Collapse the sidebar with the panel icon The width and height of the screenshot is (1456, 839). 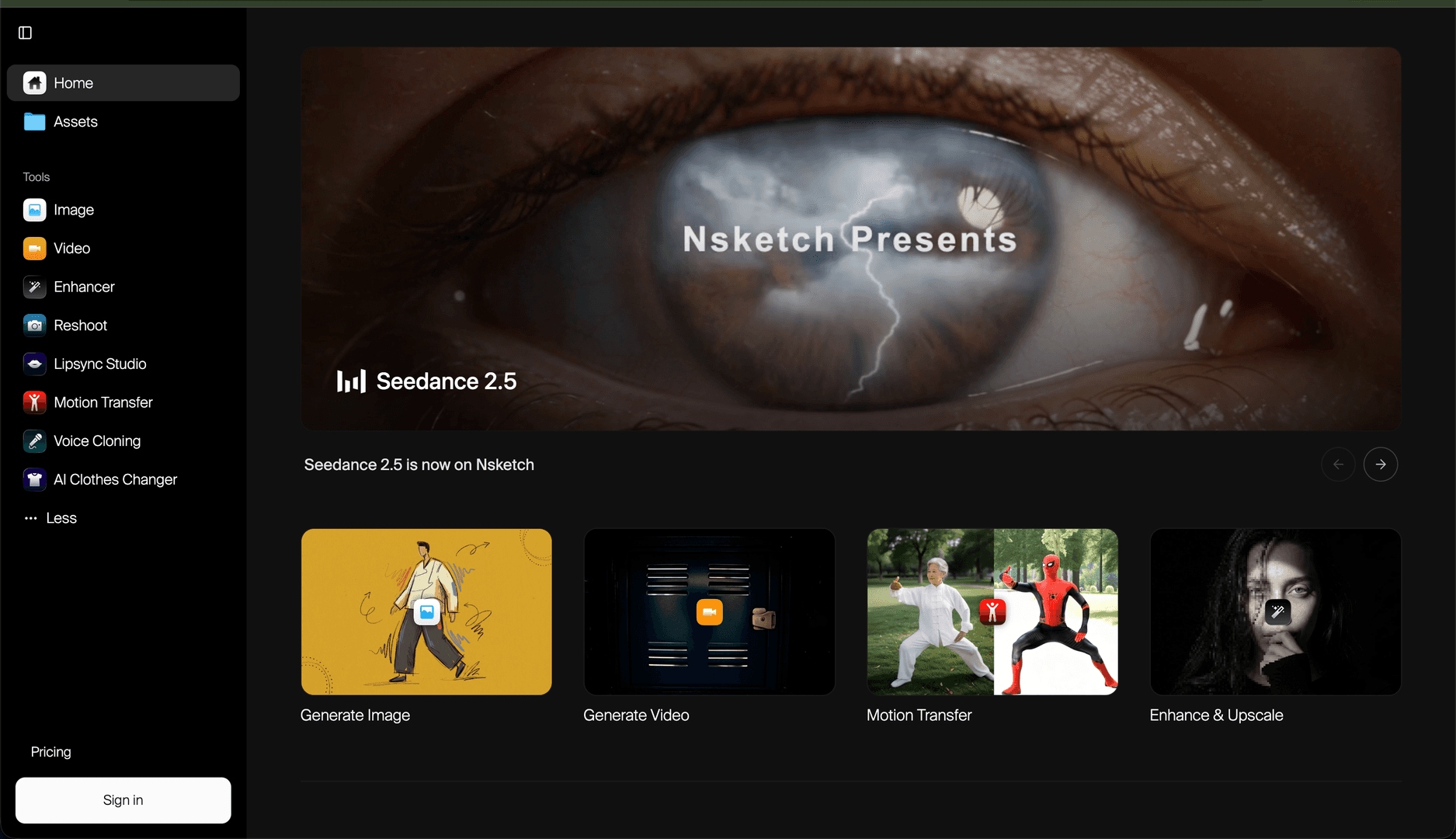(26, 33)
